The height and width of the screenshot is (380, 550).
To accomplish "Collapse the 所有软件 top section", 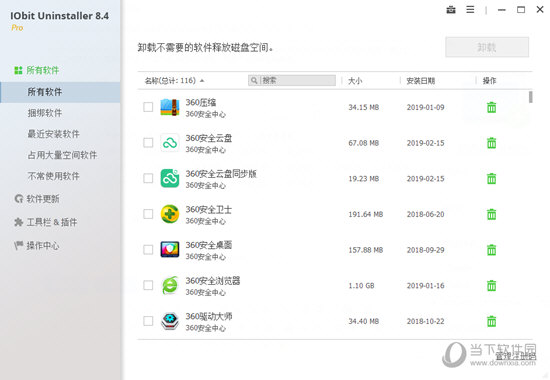I will (36, 70).
